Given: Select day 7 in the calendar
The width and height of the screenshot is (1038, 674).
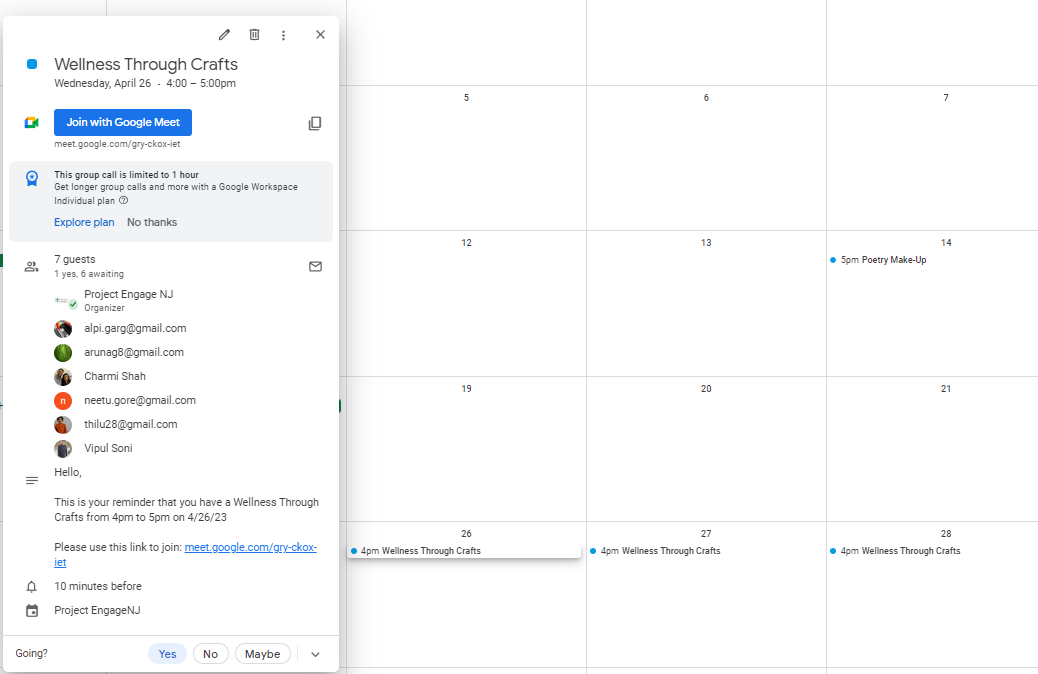Looking at the screenshot, I should (x=946, y=97).
